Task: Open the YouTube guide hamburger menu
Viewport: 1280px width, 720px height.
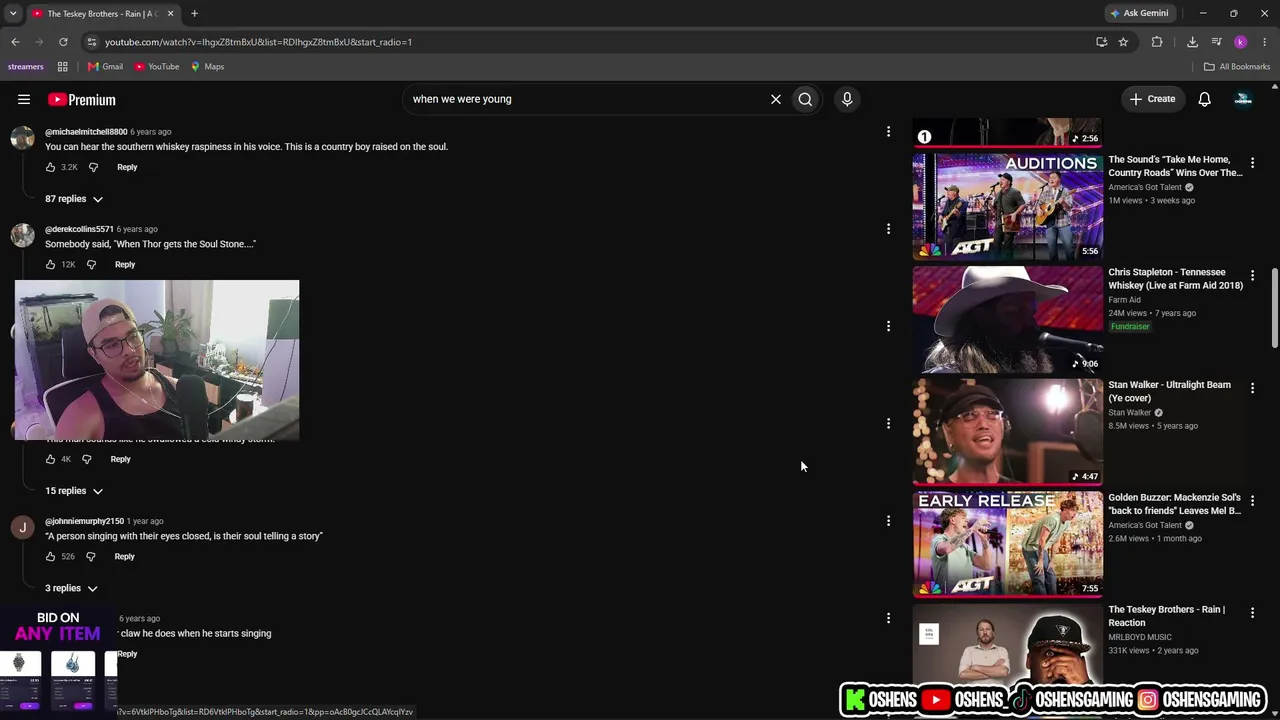Action: [x=24, y=99]
